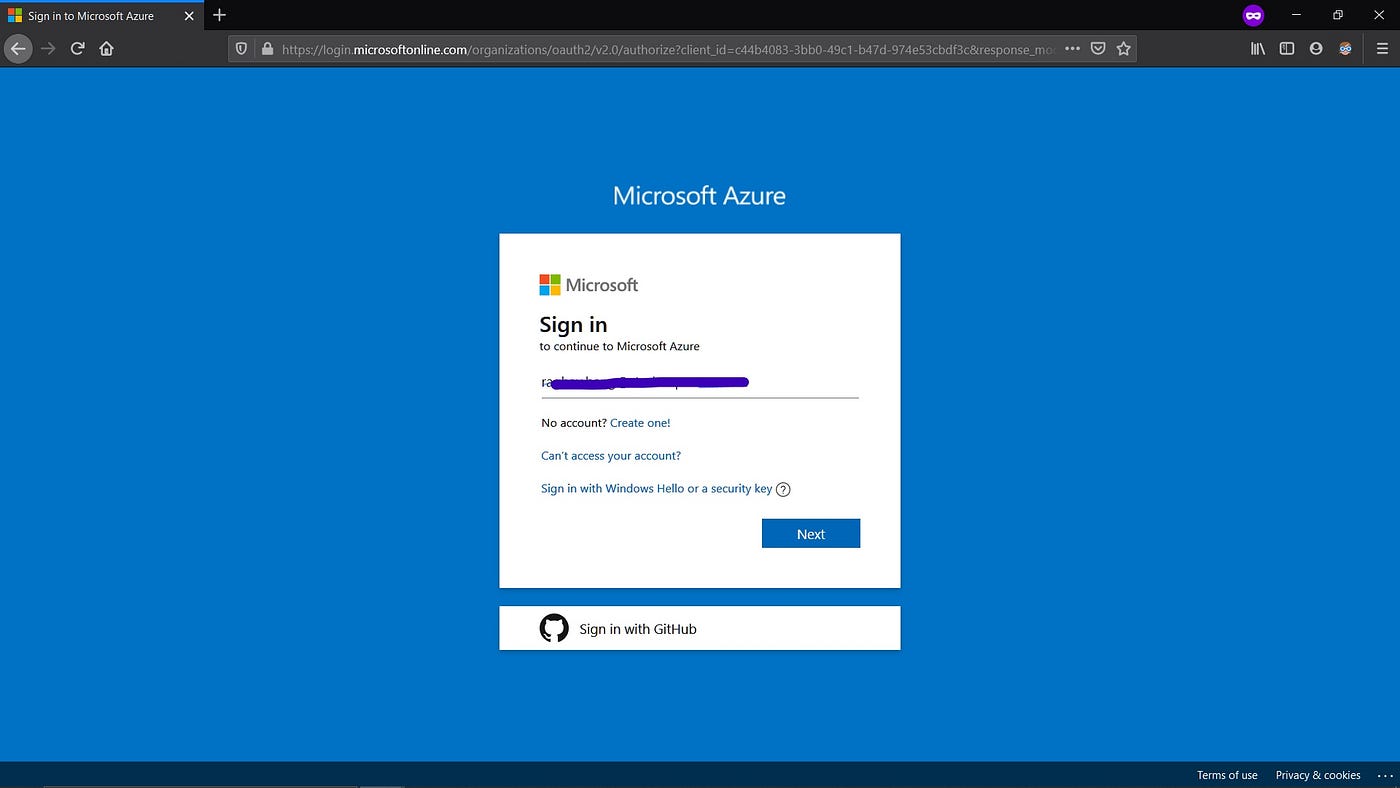Select the Sign in to Microsoft Azure tab
The width and height of the screenshot is (1400, 788).
pyautogui.click(x=101, y=15)
